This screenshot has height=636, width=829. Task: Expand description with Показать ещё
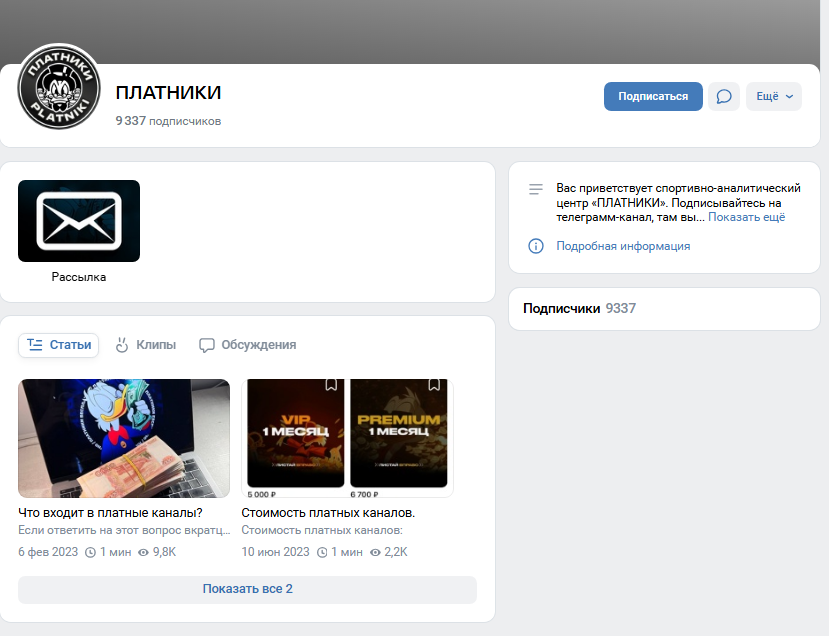point(746,217)
